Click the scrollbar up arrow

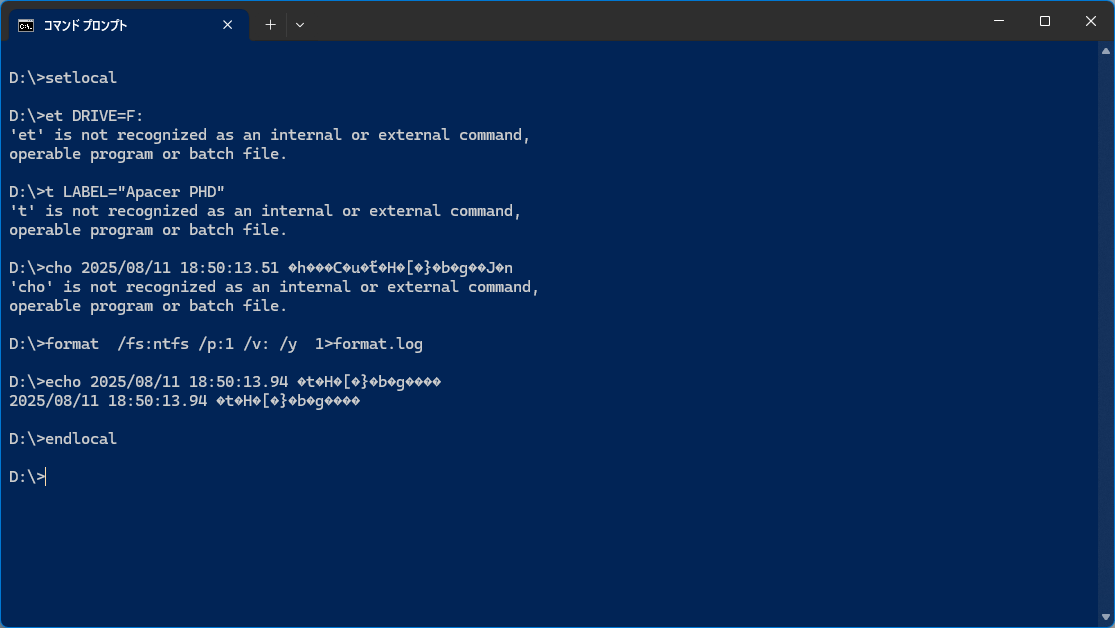point(1106,50)
